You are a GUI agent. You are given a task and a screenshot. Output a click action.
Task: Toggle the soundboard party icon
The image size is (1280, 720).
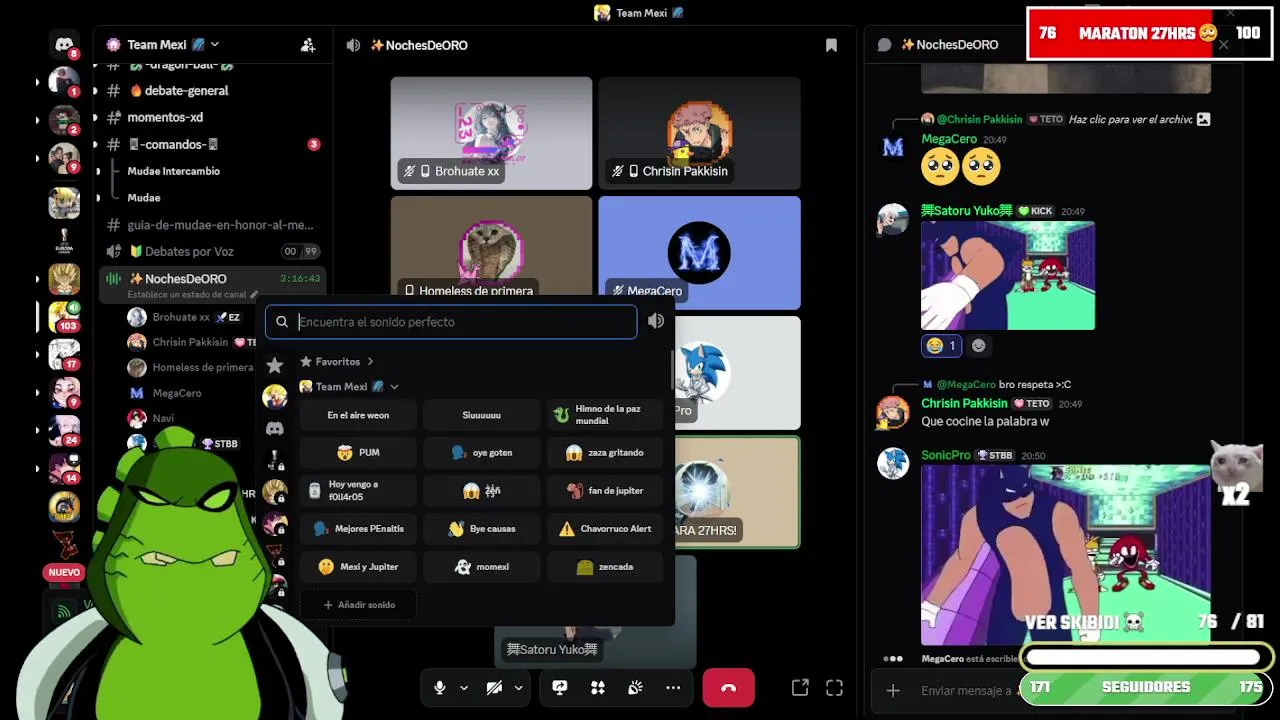[x=635, y=688]
